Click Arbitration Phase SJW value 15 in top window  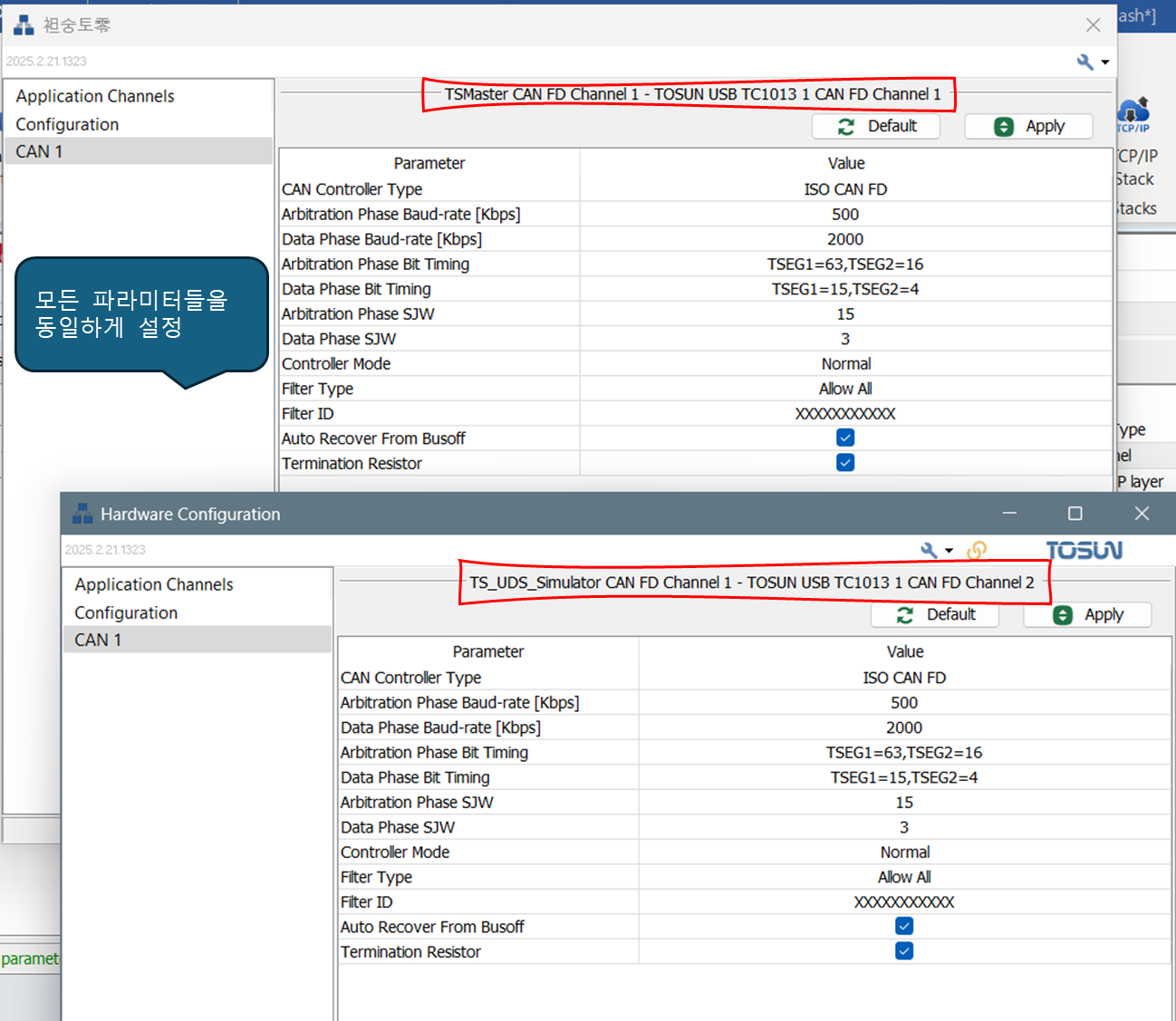click(x=845, y=313)
